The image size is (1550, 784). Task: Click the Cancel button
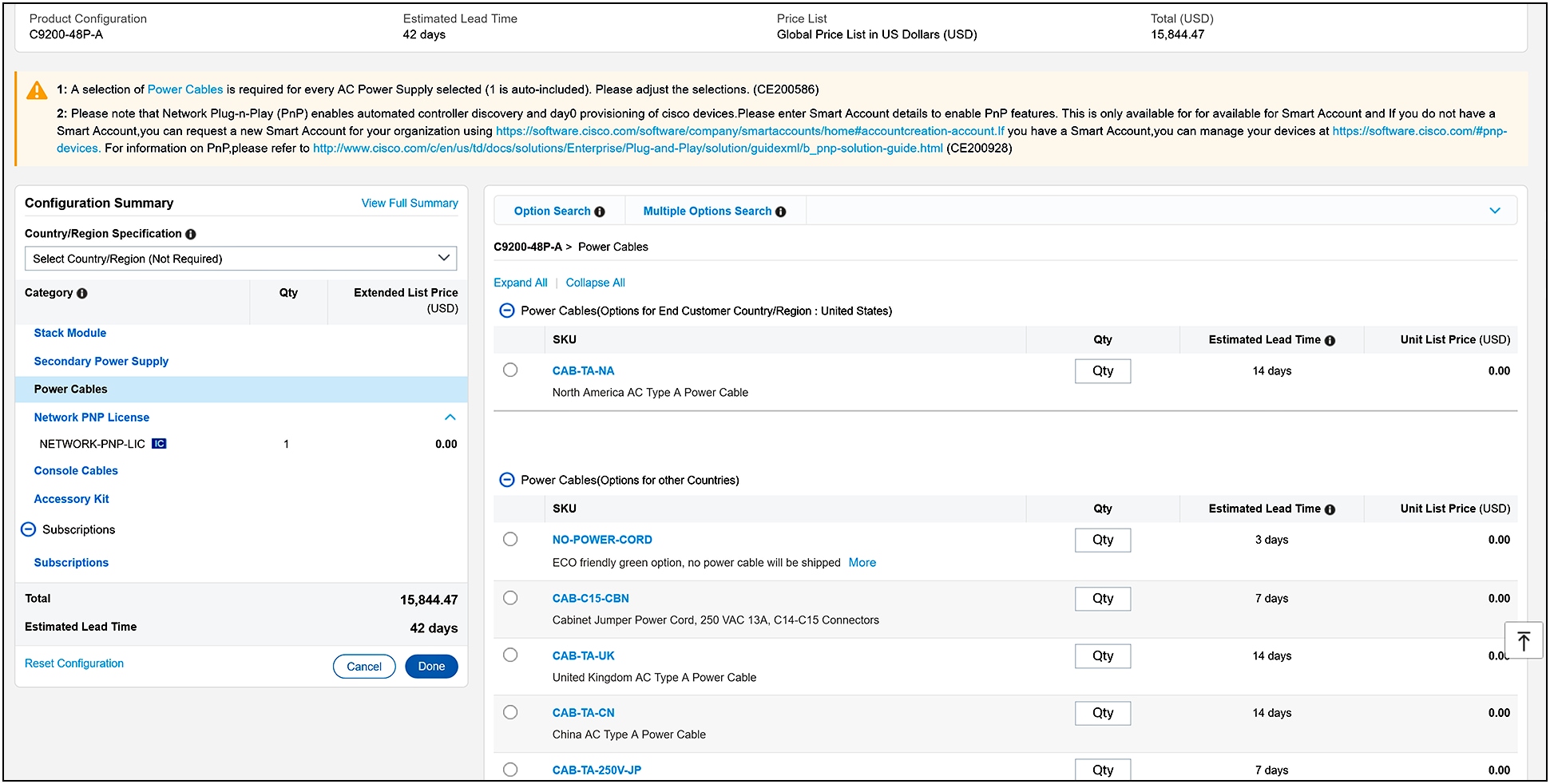pos(364,667)
